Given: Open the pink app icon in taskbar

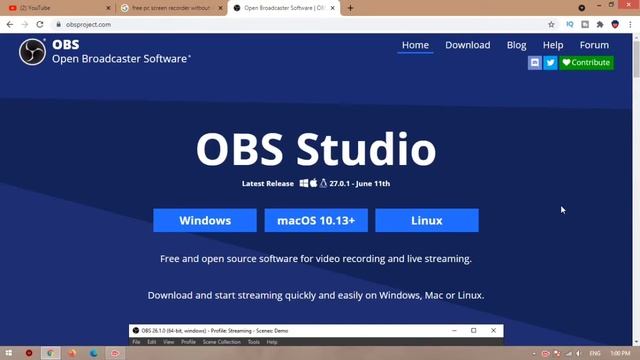Looking at the screenshot, I should [x=115, y=353].
